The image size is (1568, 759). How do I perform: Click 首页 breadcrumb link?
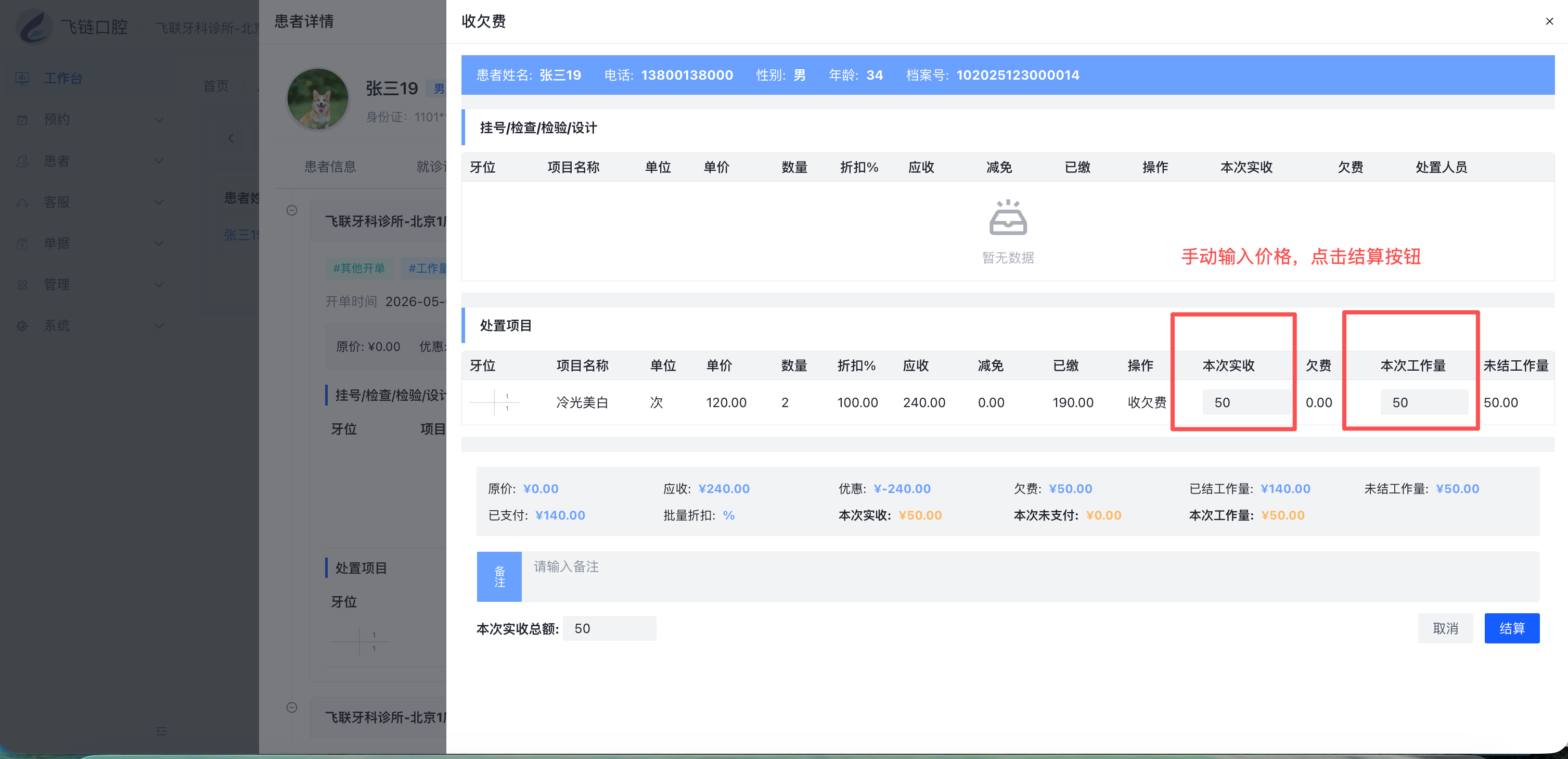[x=216, y=85]
